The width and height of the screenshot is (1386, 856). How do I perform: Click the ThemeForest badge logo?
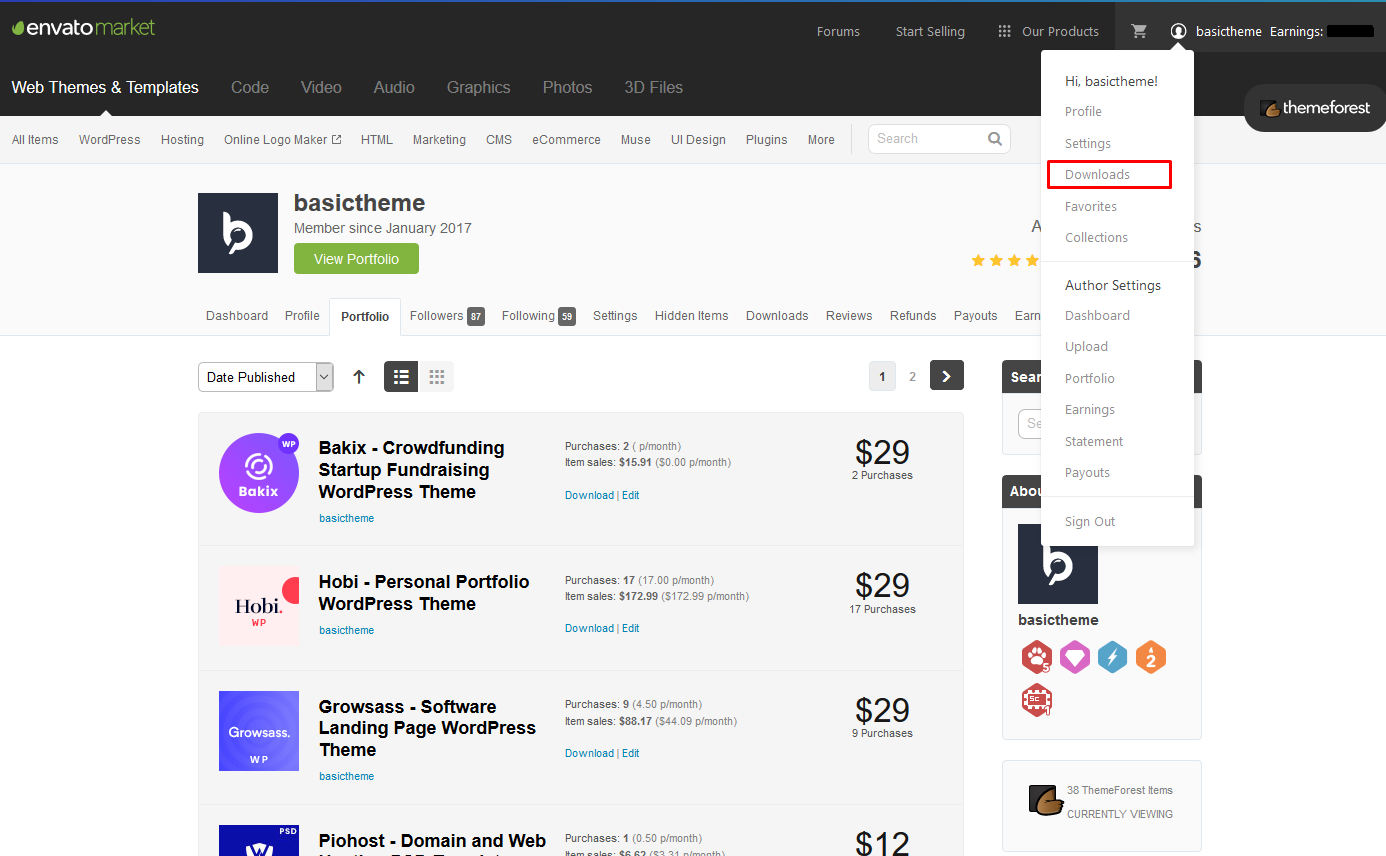[x=1314, y=108]
